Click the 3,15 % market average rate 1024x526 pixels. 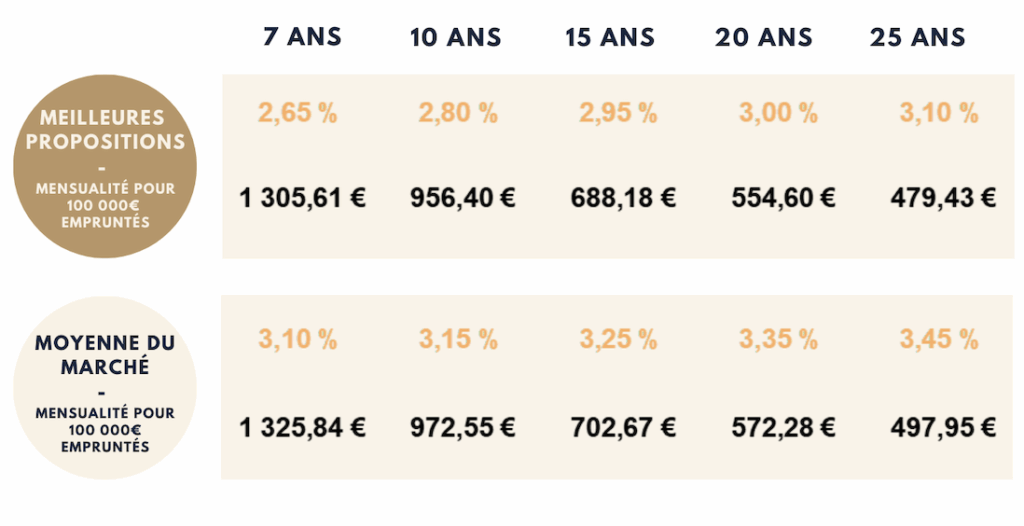click(458, 339)
